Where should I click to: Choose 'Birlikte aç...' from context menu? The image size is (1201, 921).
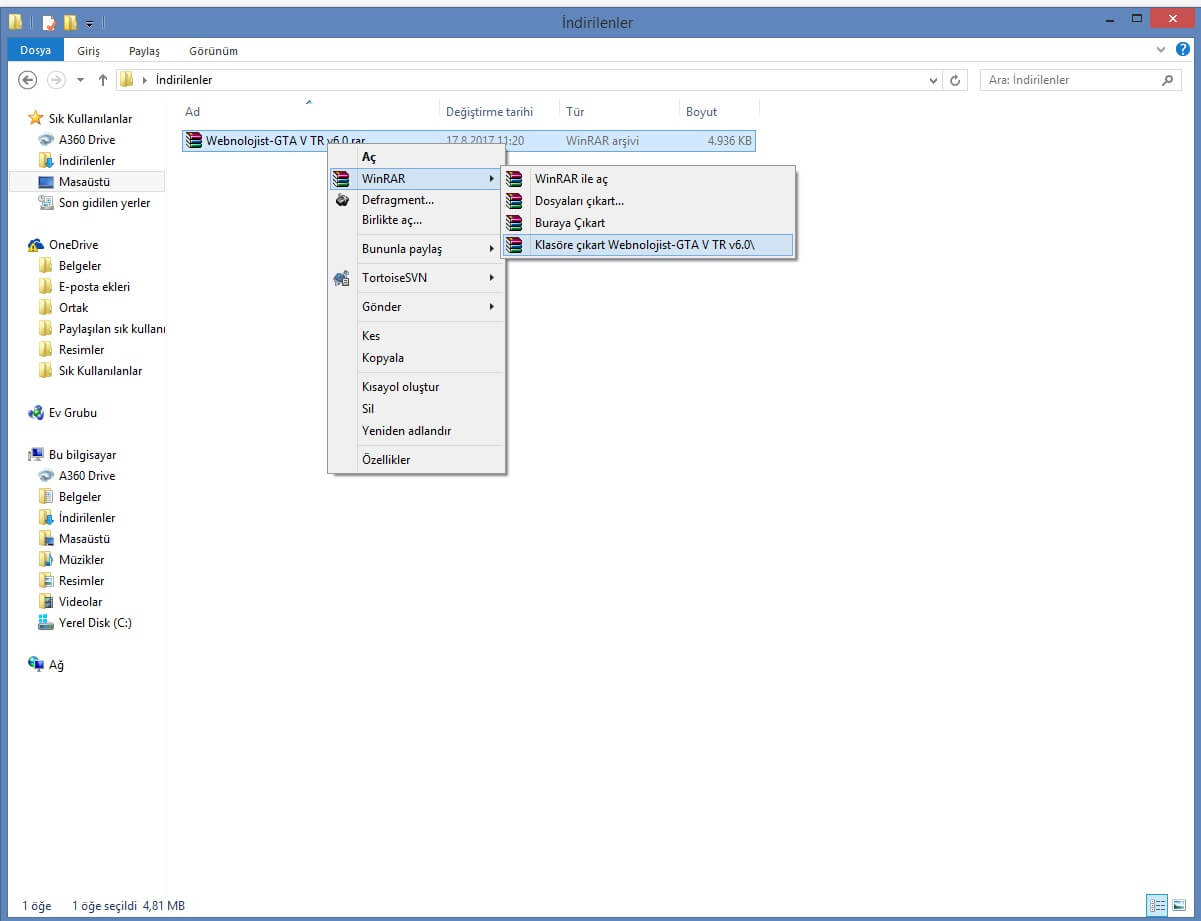[417, 220]
